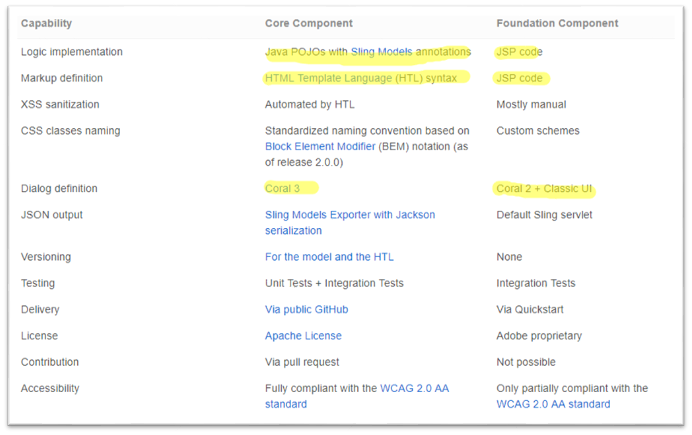
Task: Click the 'Via Quickstart' cell
Action: click(530, 309)
